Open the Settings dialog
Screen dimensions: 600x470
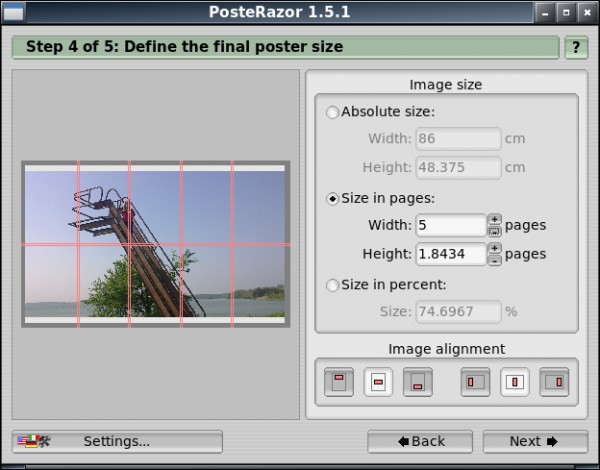[x=117, y=442]
